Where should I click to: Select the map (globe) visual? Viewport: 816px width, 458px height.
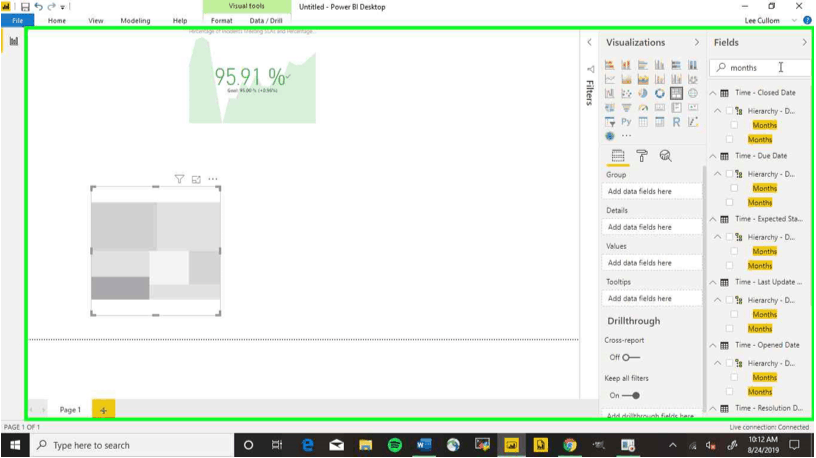point(693,94)
